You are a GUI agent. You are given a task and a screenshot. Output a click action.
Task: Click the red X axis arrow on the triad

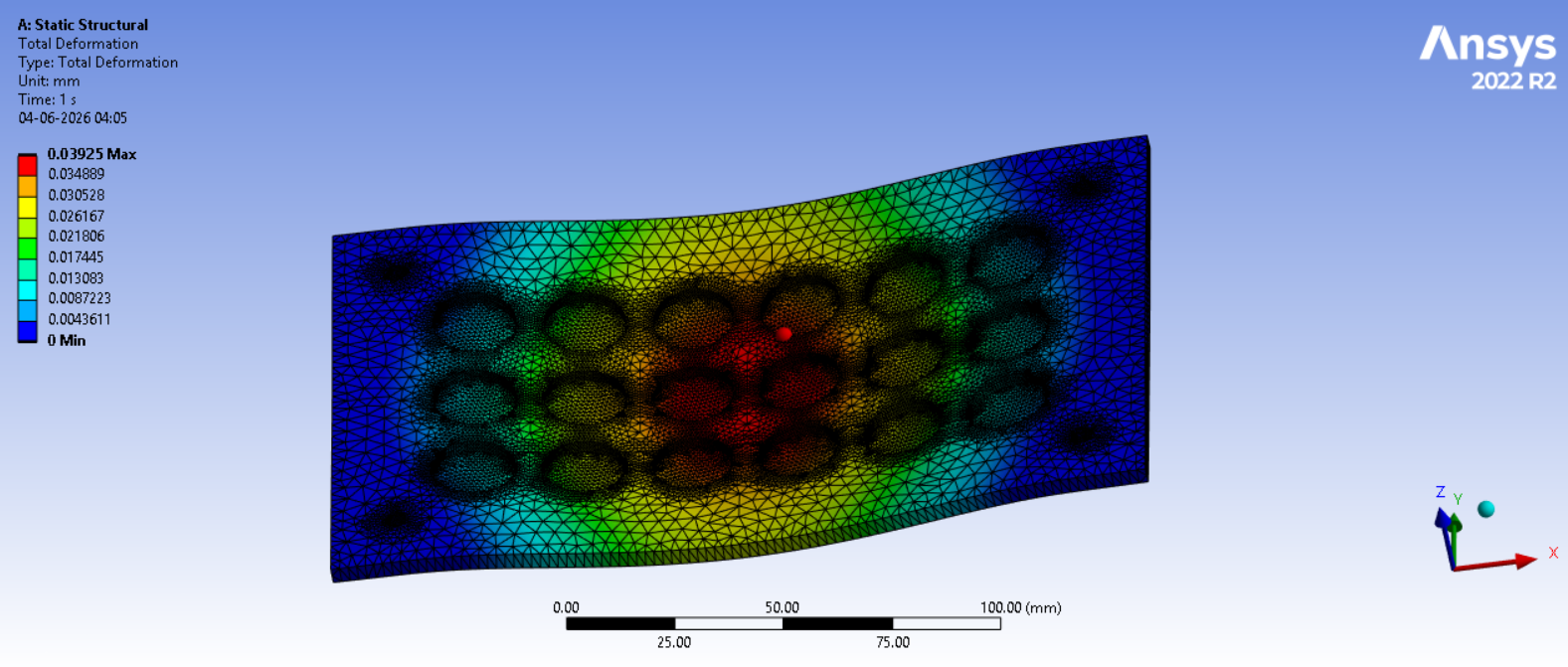[1495, 564]
